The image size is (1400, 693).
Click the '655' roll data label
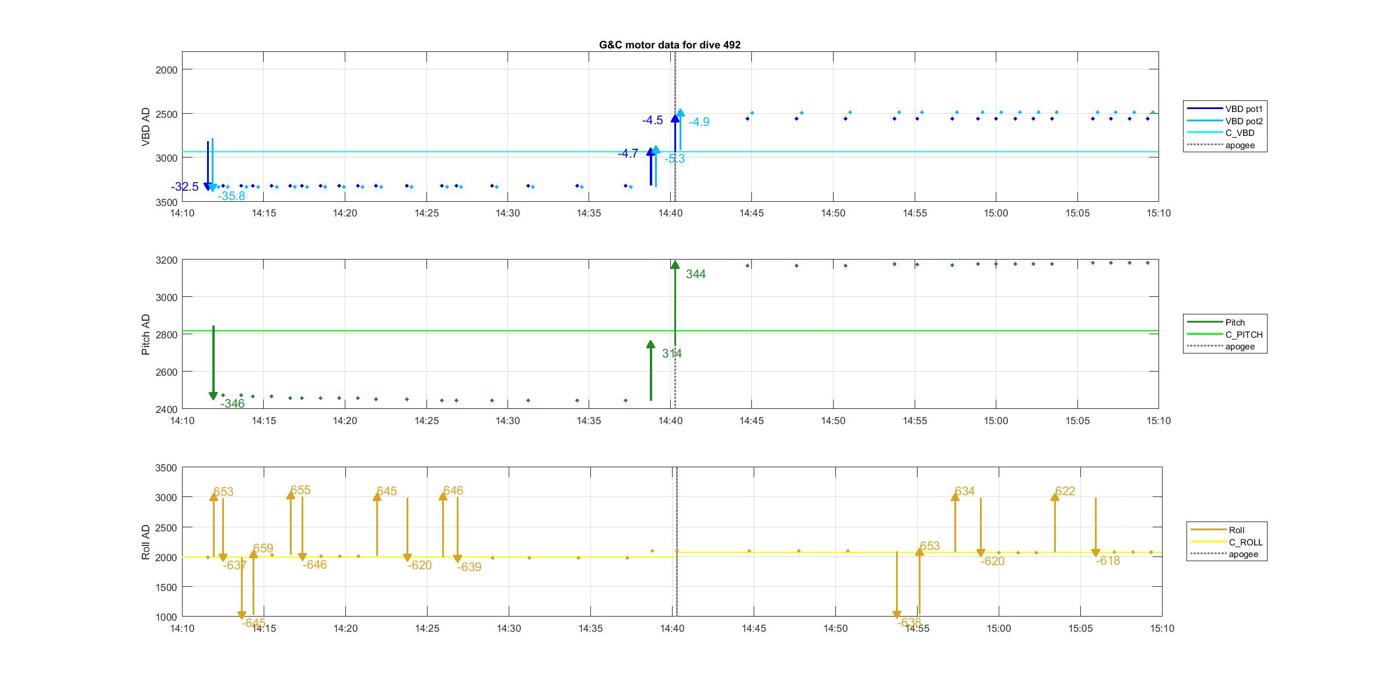tap(300, 490)
